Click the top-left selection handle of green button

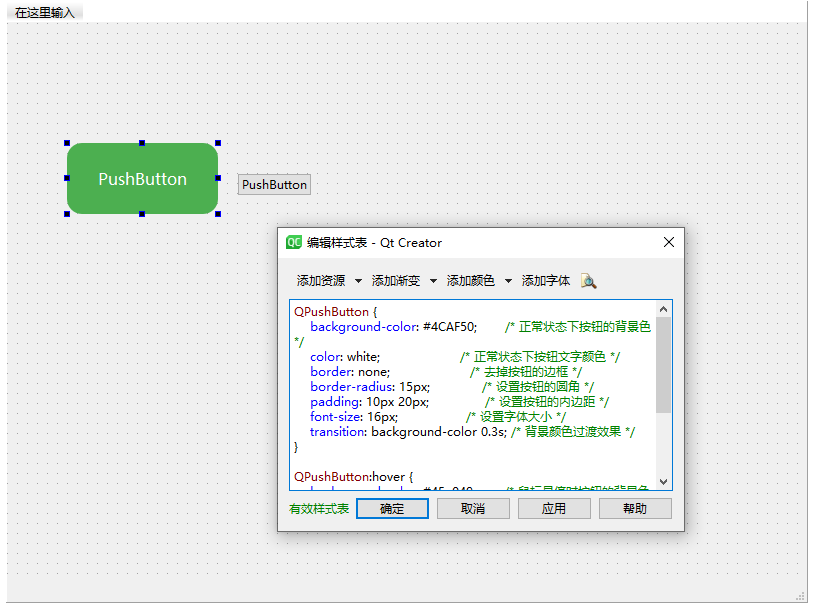click(x=67, y=143)
